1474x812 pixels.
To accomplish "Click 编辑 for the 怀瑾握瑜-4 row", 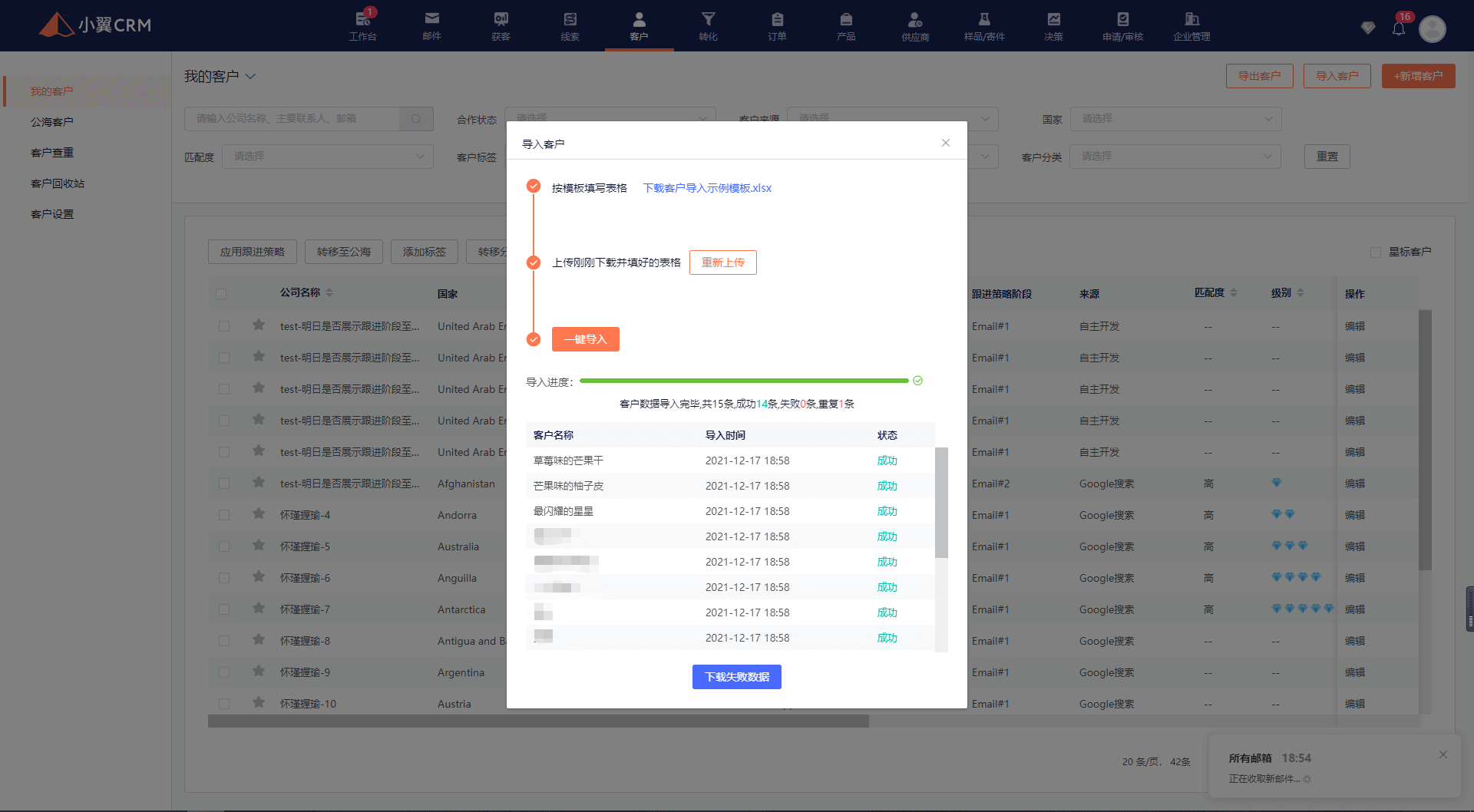I will pyautogui.click(x=1354, y=515).
